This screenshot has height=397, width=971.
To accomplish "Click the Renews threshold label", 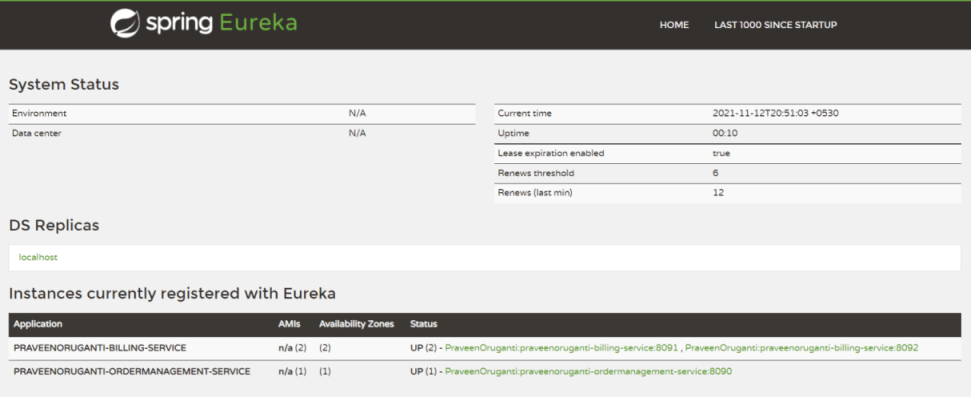I will tap(536, 173).
